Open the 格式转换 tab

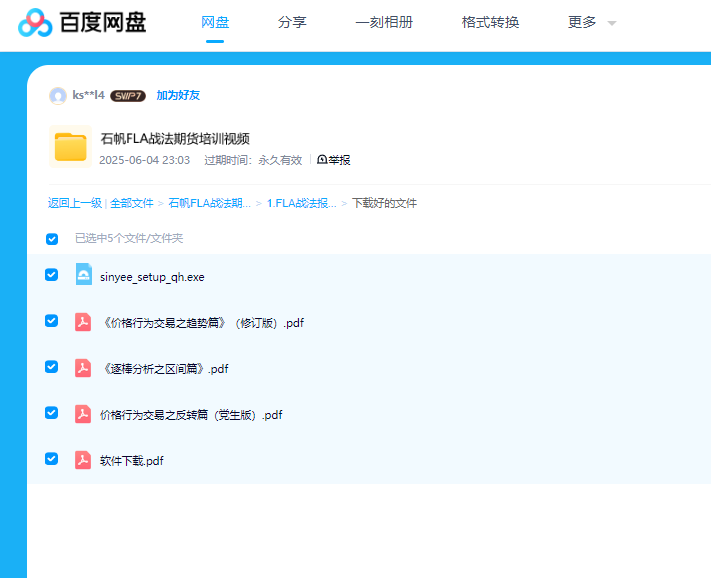point(490,22)
